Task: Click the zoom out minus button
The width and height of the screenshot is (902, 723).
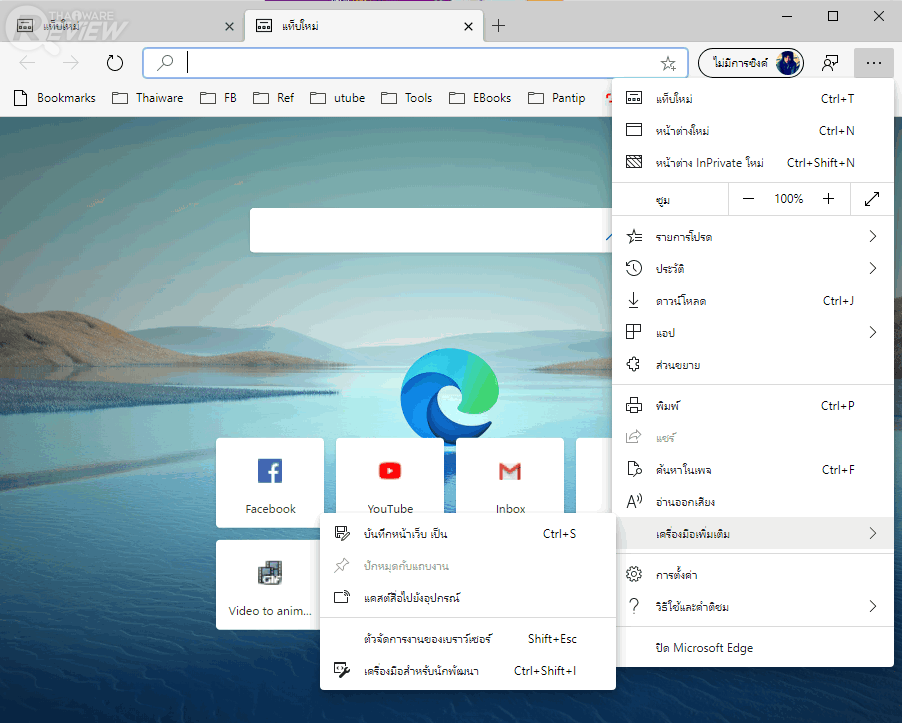Action: (749, 199)
